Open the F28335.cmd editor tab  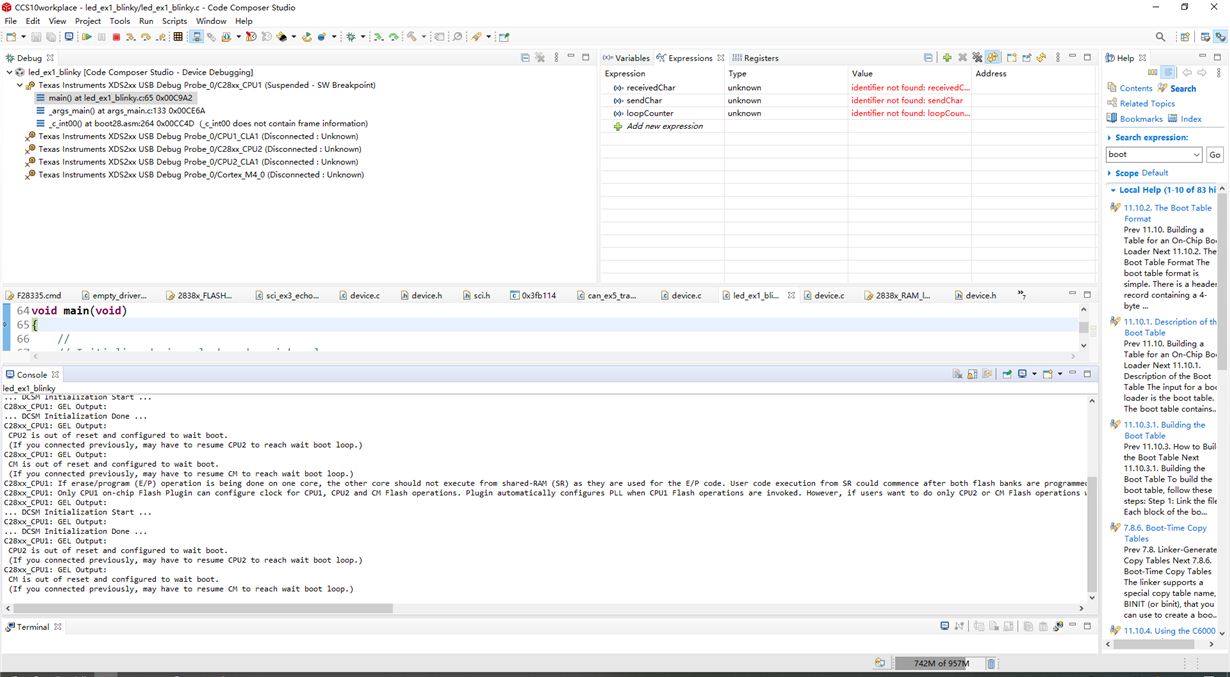coord(33,296)
